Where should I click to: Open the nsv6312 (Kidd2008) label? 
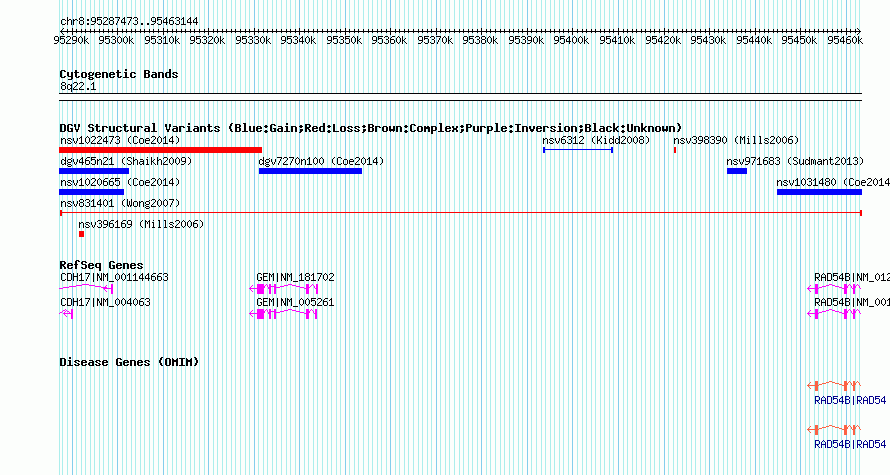coord(596,140)
